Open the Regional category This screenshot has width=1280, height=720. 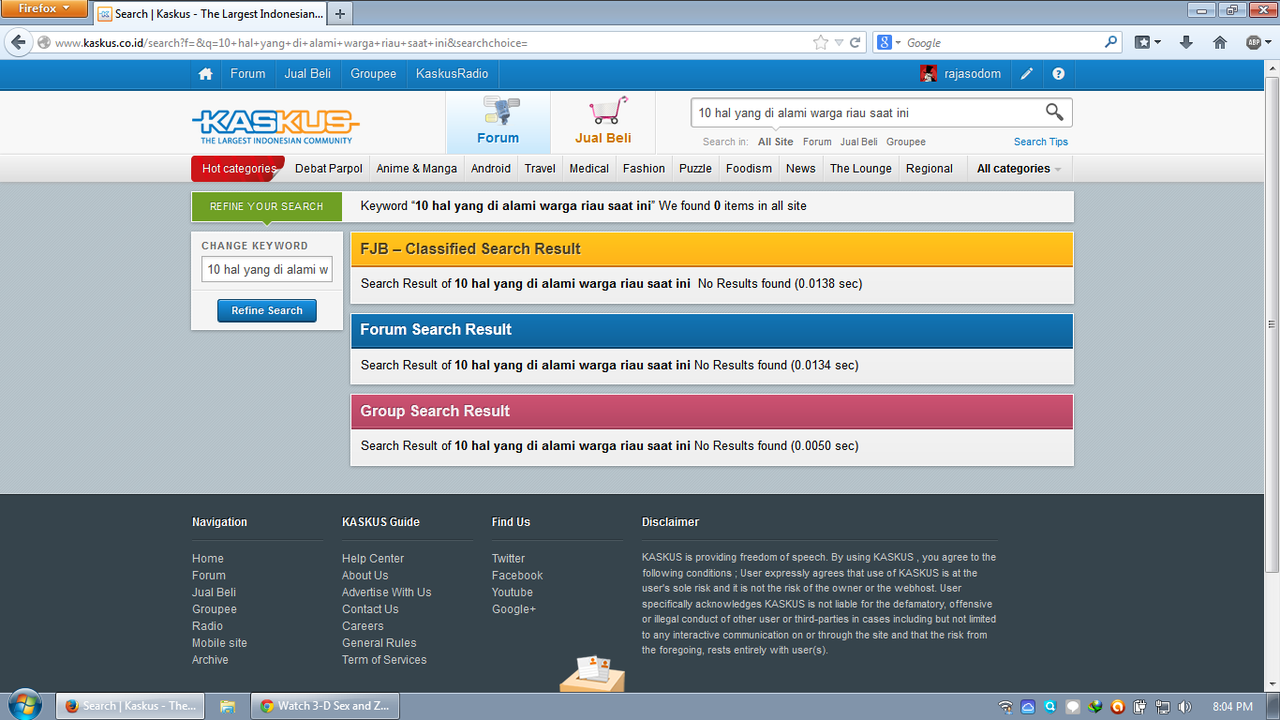pos(929,169)
